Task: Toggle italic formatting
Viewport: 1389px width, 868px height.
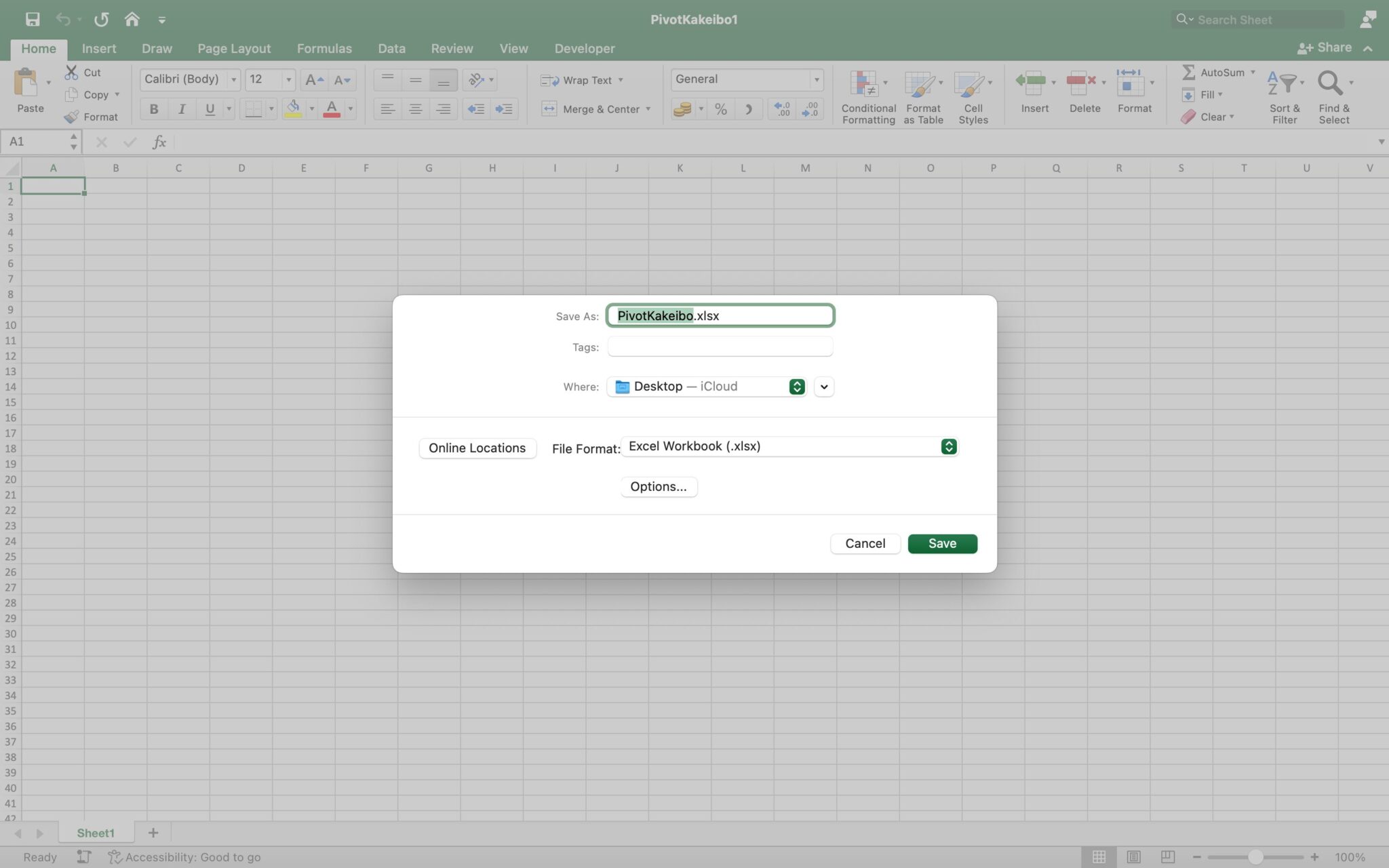Action: coord(181,108)
